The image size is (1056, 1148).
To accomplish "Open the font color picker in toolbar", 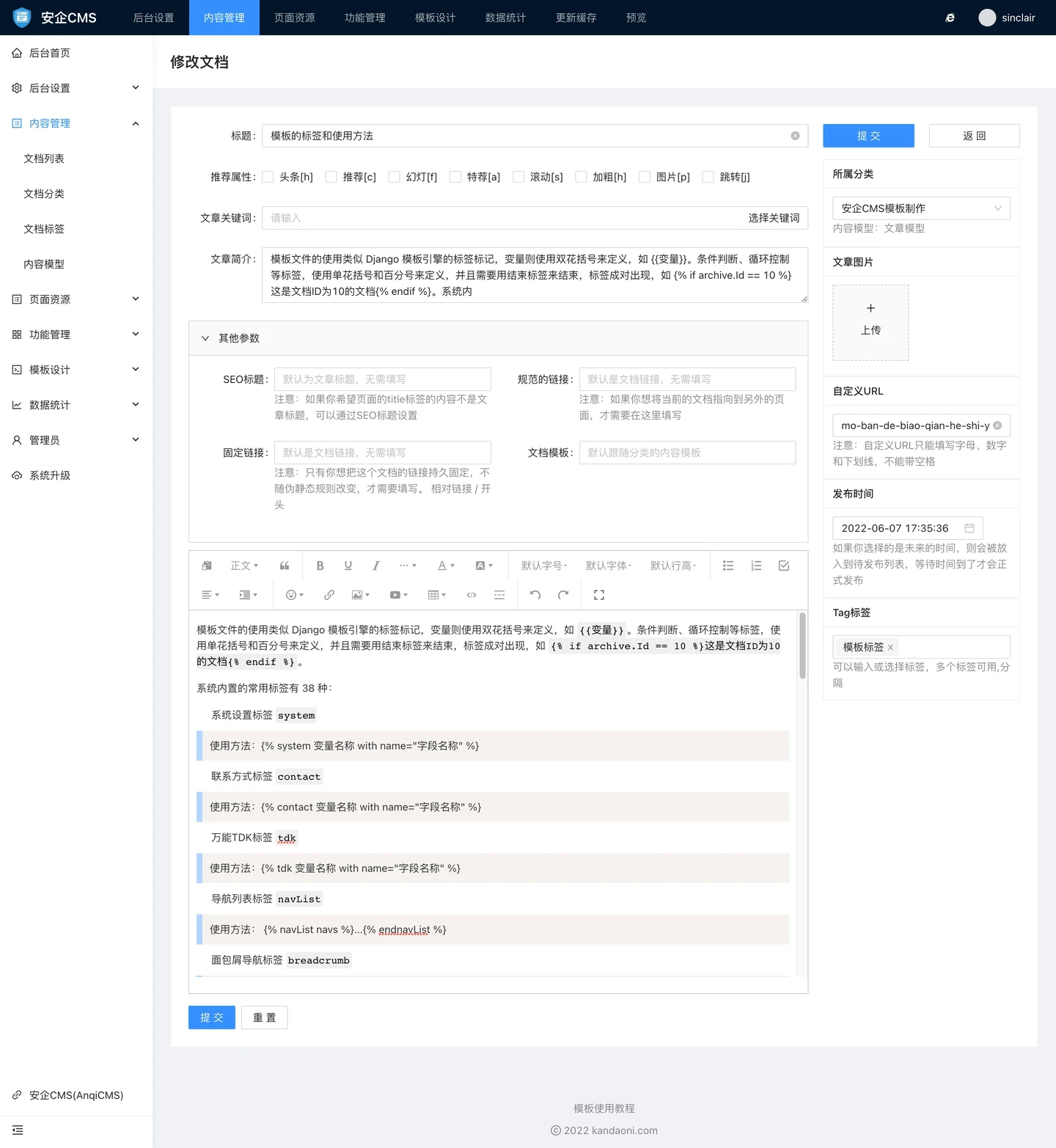I will tap(446, 566).
